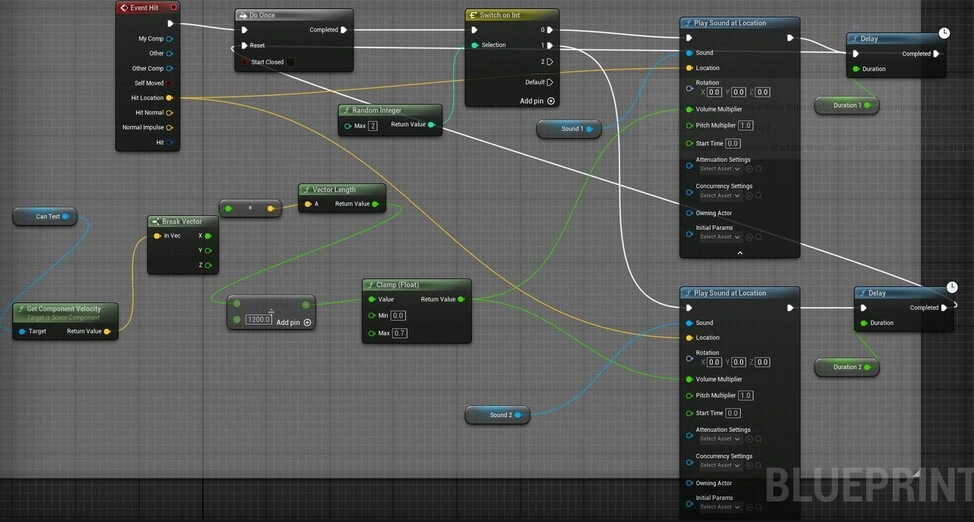Click Owning Actor pin on Sound 1 Play Sound node
The height and width of the screenshot is (522, 974).
coord(690,213)
